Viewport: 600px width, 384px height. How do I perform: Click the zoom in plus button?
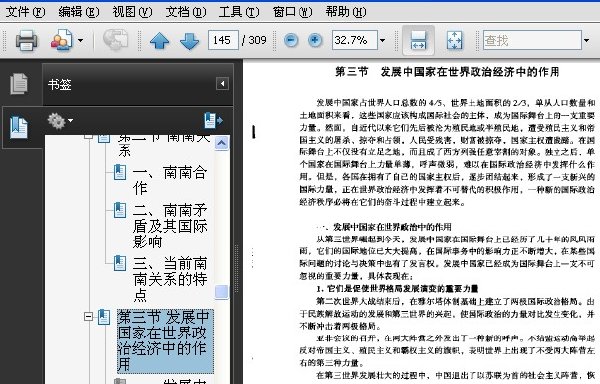tap(315, 40)
